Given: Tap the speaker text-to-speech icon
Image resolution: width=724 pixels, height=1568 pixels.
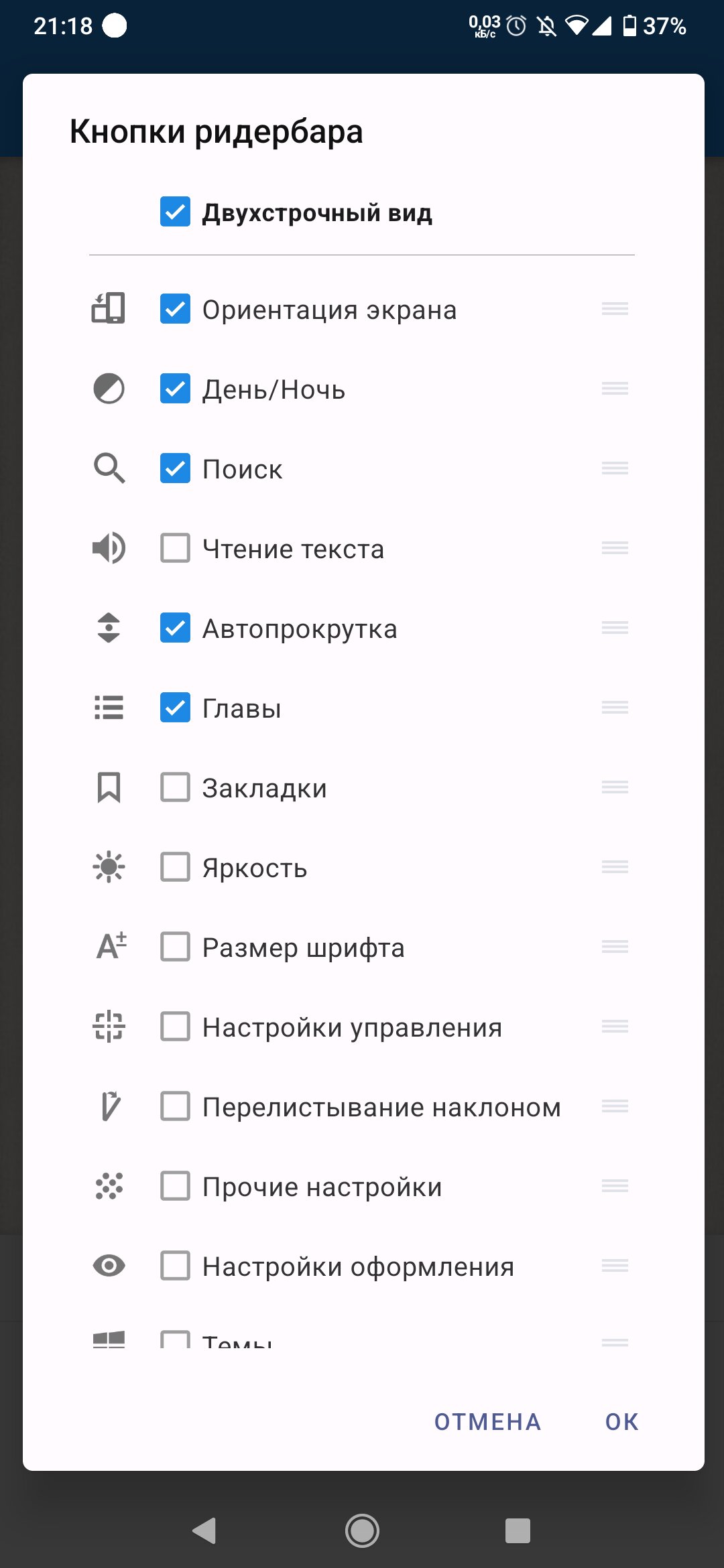Looking at the screenshot, I should click(x=109, y=548).
